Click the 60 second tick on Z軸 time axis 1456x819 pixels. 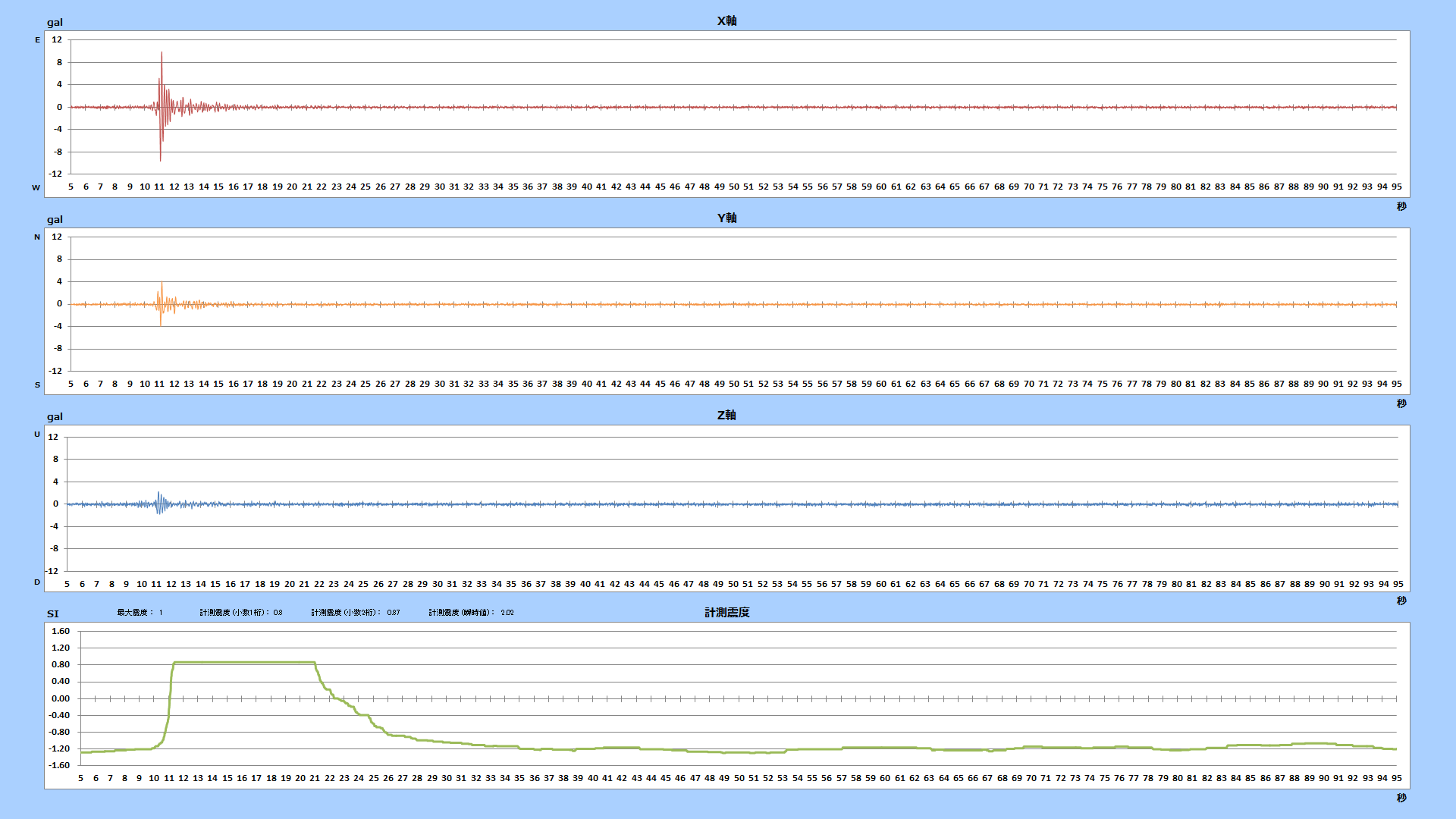click(x=880, y=584)
